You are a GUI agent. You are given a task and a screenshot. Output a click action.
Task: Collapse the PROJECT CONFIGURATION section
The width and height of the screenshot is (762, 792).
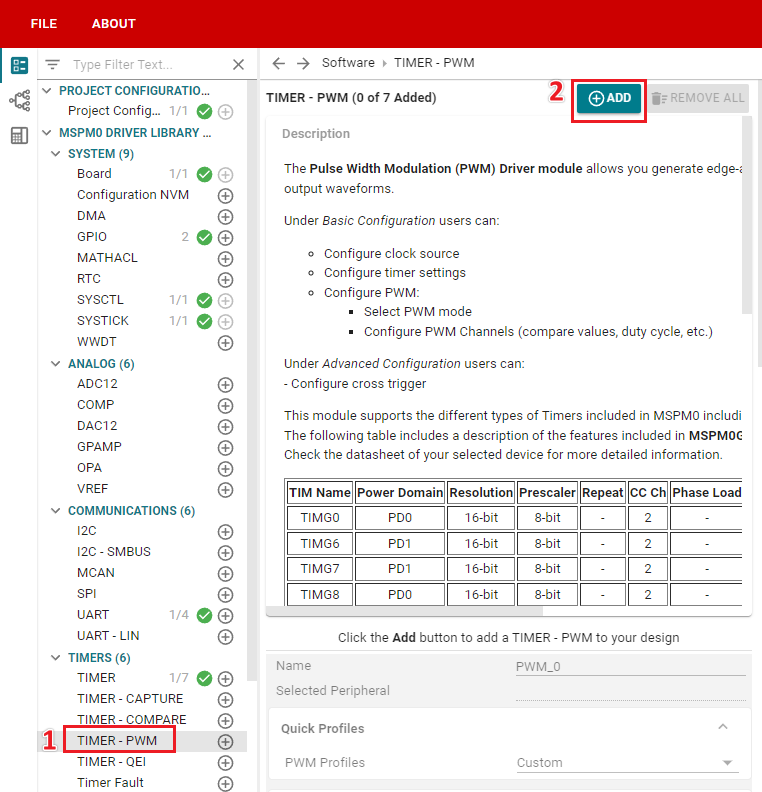tap(47, 91)
